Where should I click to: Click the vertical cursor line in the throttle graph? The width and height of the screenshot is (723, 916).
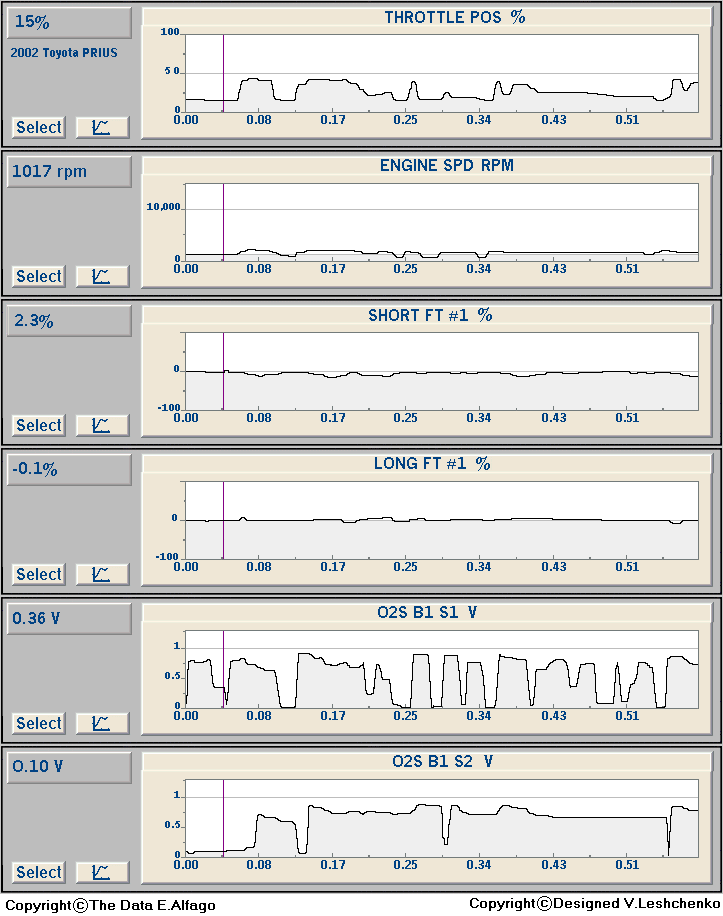click(x=223, y=72)
